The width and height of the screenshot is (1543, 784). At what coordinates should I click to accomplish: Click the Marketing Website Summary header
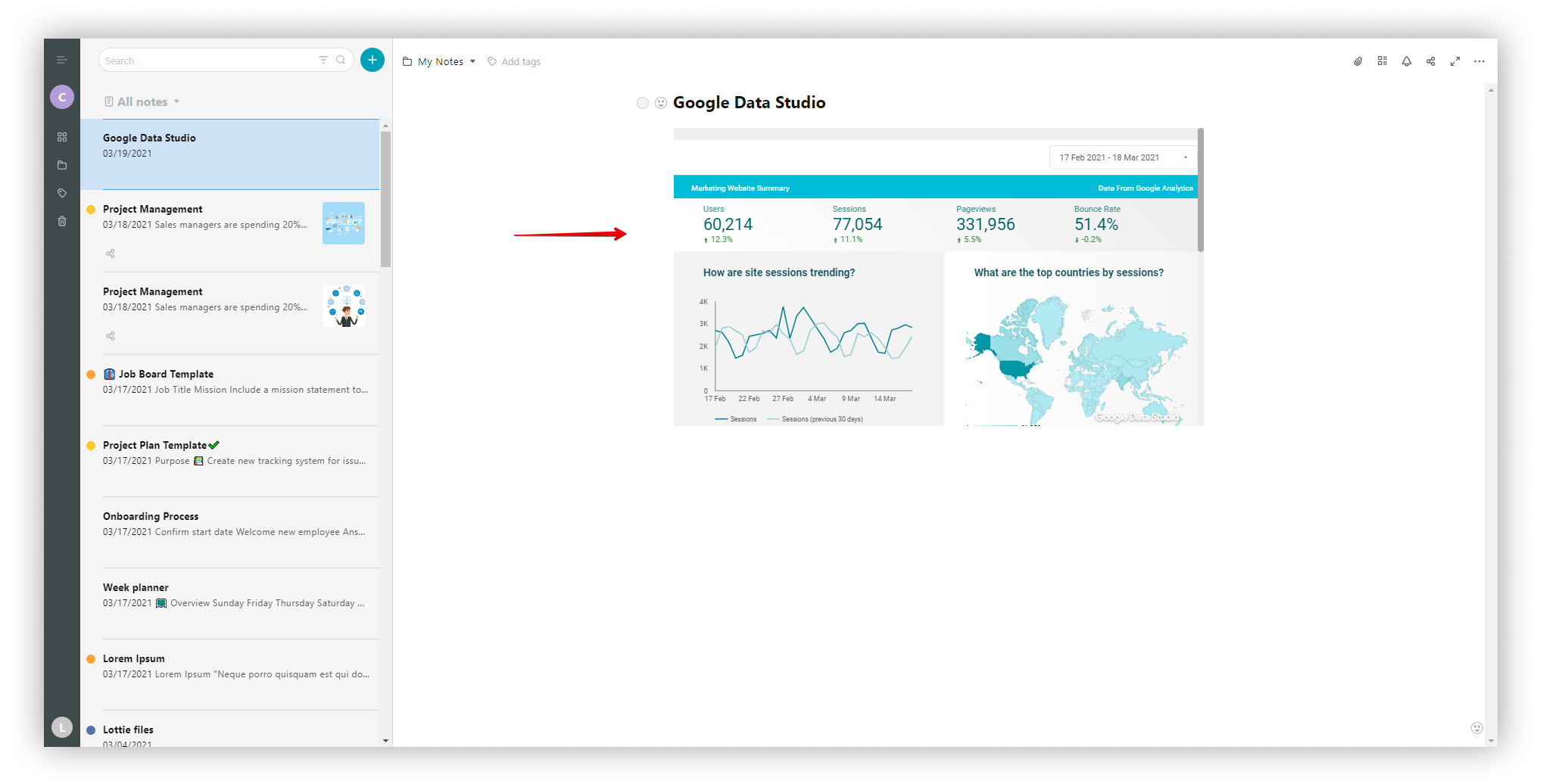[740, 188]
